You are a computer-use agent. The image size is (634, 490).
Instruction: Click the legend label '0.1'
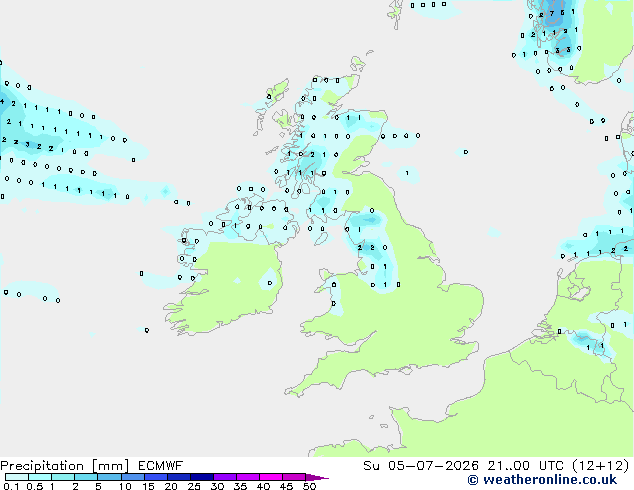(x=11, y=486)
